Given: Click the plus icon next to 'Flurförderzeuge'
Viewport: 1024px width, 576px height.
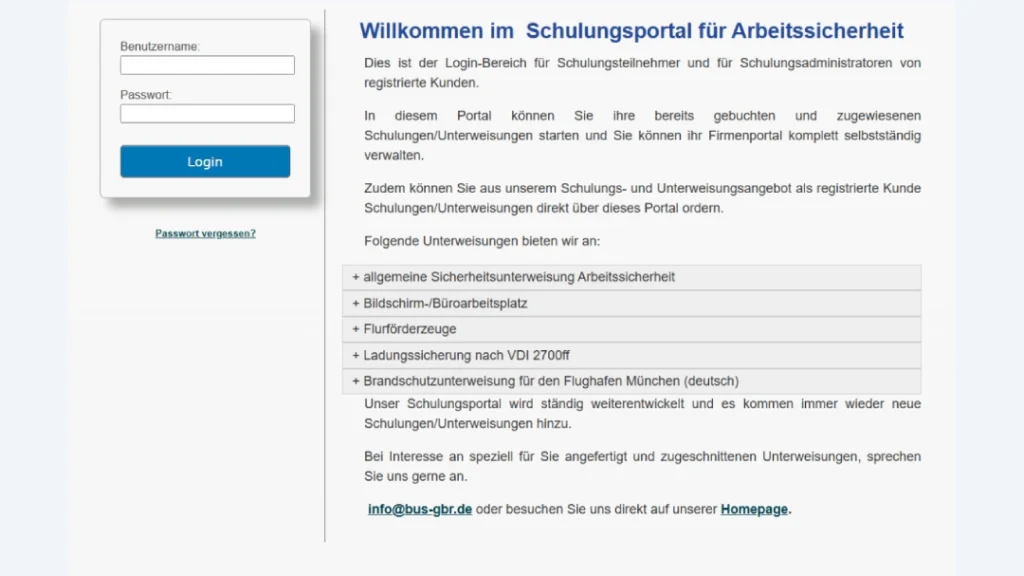Looking at the screenshot, I should [x=355, y=329].
